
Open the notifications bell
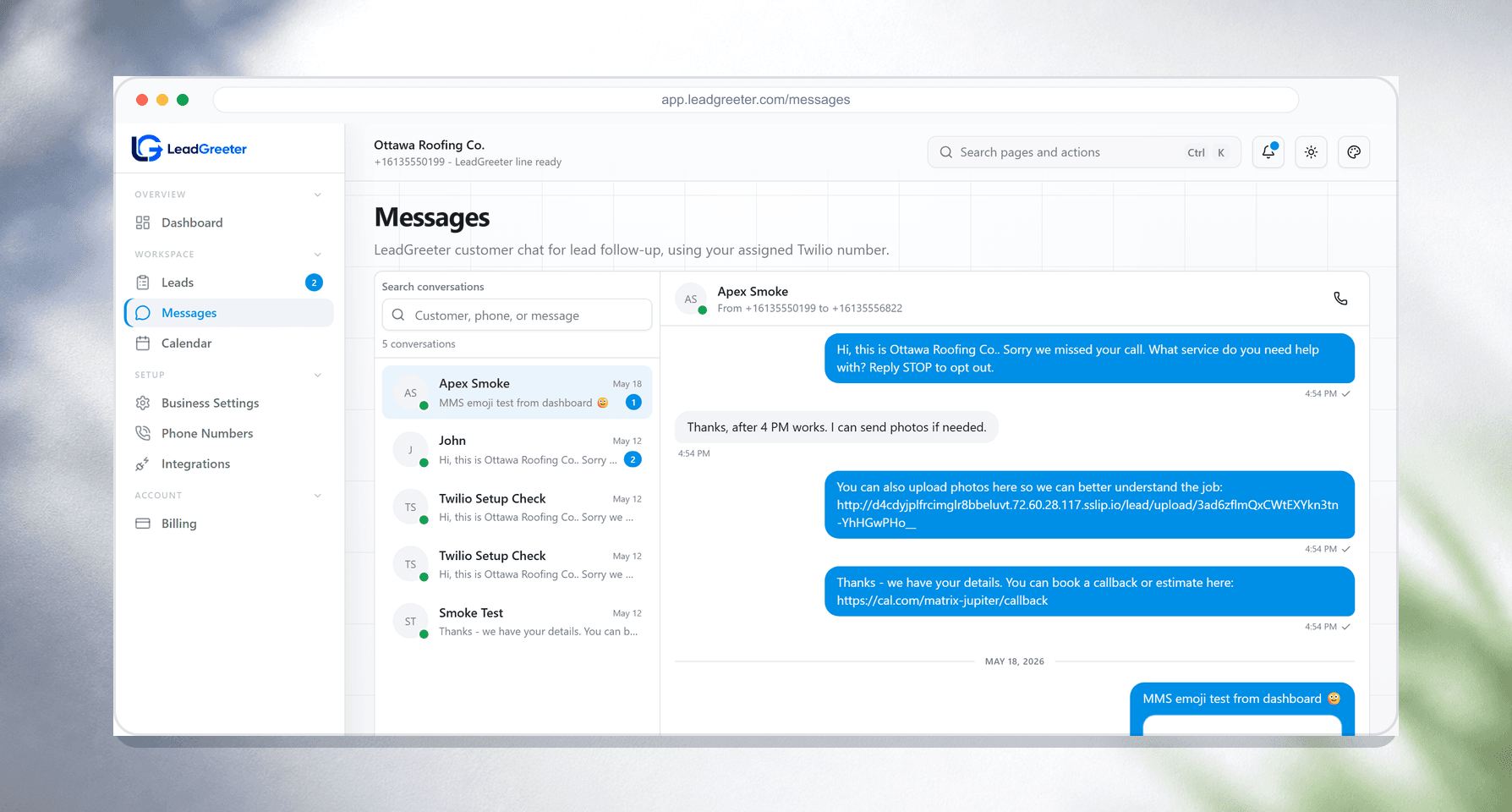1268,152
